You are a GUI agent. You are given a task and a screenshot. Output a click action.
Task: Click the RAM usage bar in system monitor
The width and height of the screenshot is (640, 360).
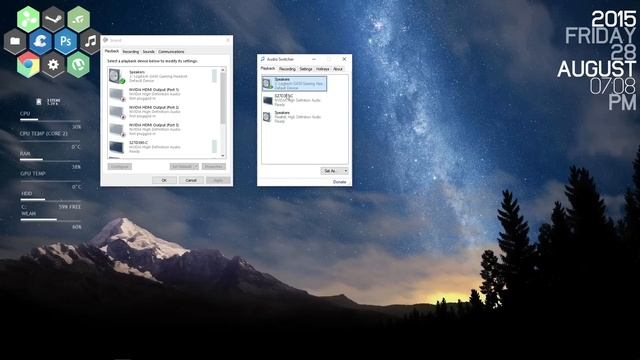pyautogui.click(x=50, y=160)
